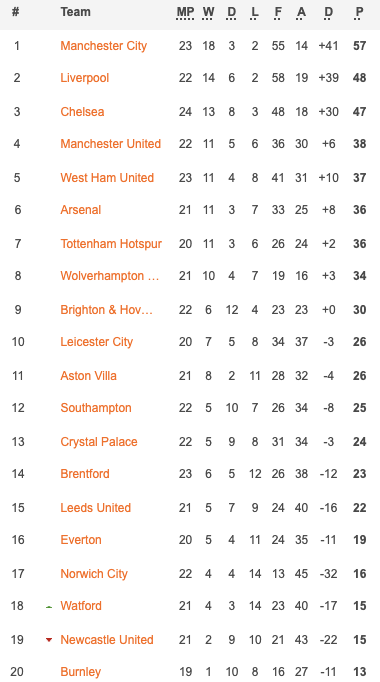The width and height of the screenshot is (380, 682).
Task: Click the MP column header
Action: pos(185,12)
